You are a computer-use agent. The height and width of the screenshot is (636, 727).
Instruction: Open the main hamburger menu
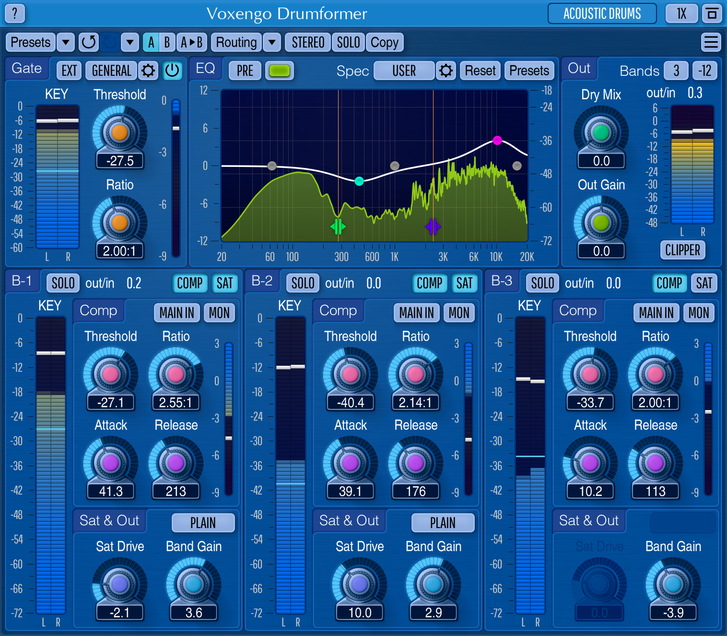[711, 42]
